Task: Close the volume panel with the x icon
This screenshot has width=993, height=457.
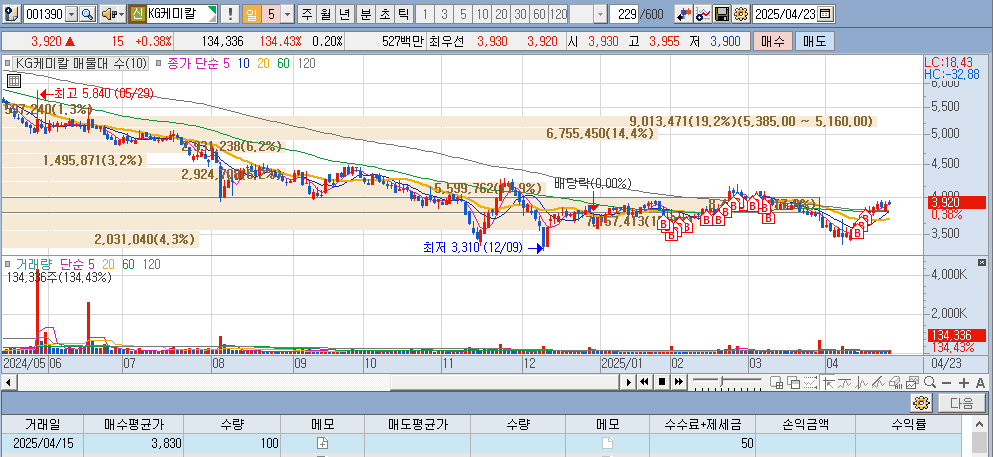Action: tap(982, 262)
